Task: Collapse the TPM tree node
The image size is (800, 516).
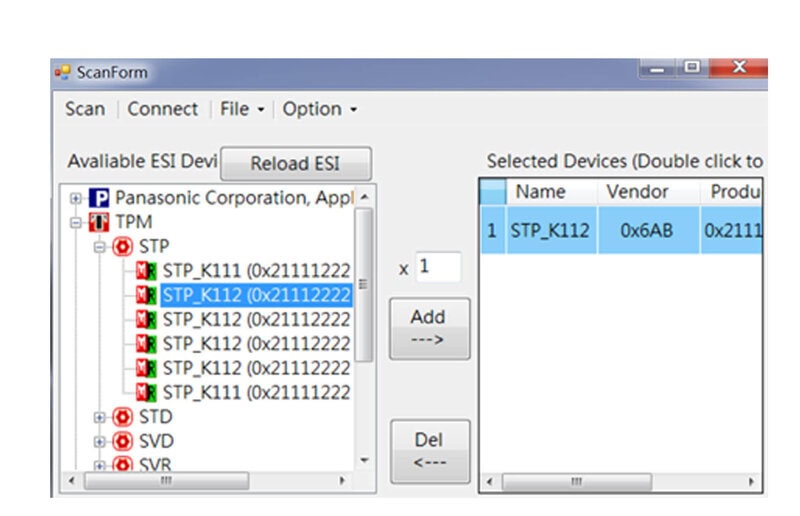Action: click(76, 223)
